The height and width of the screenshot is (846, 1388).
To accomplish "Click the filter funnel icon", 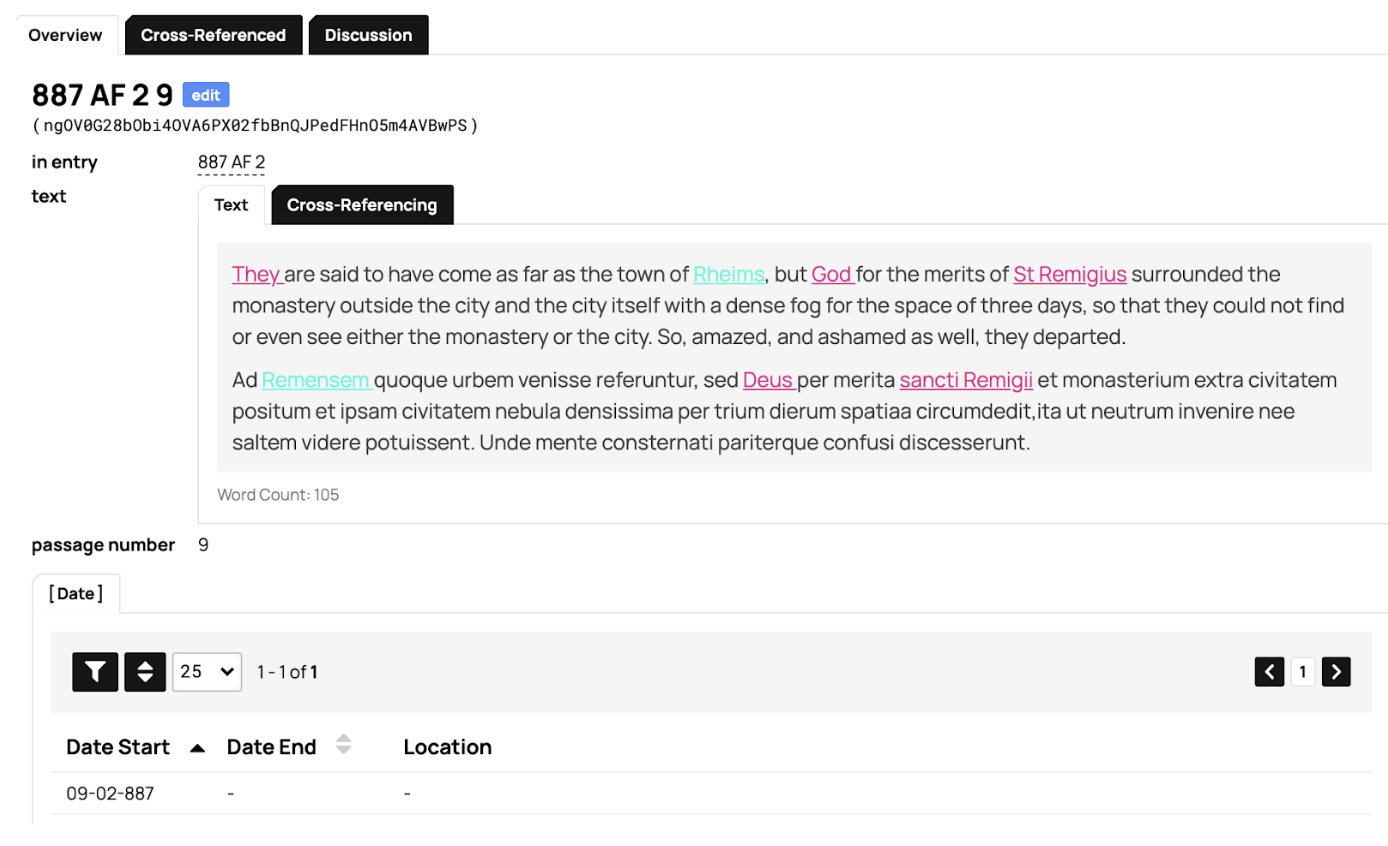I will pos(95,672).
